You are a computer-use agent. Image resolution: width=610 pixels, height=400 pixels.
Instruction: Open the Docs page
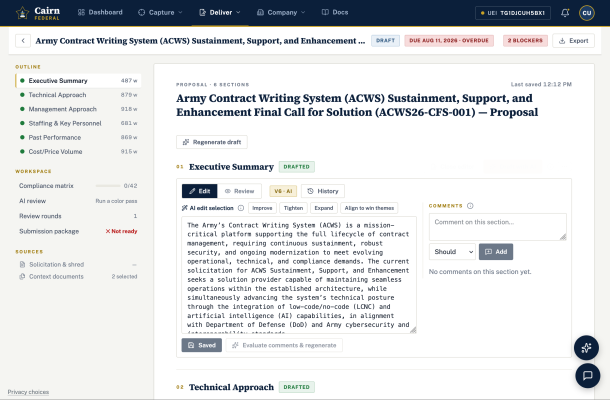click(x=335, y=12)
